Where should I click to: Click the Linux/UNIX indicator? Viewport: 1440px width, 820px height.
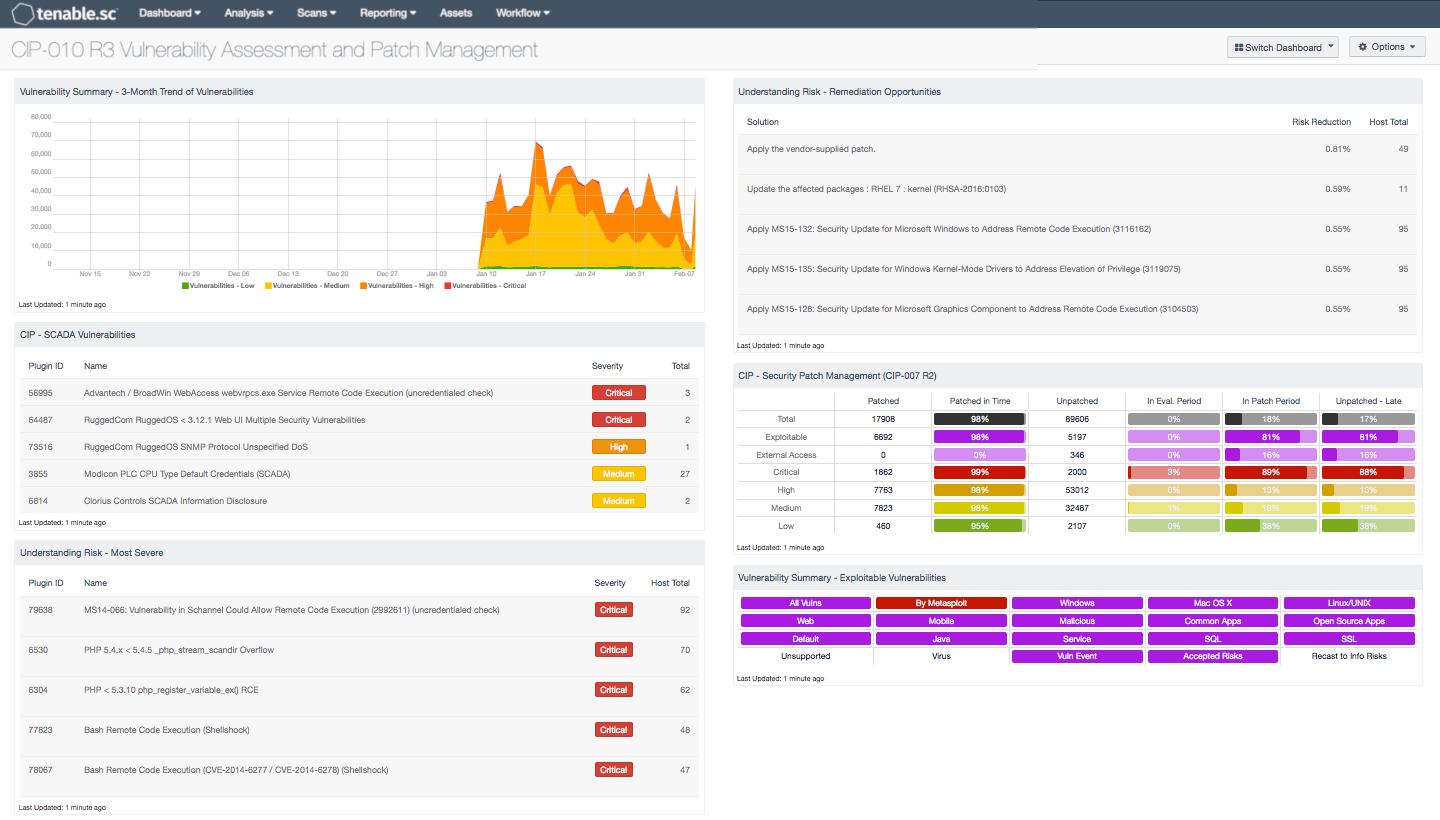click(1349, 603)
